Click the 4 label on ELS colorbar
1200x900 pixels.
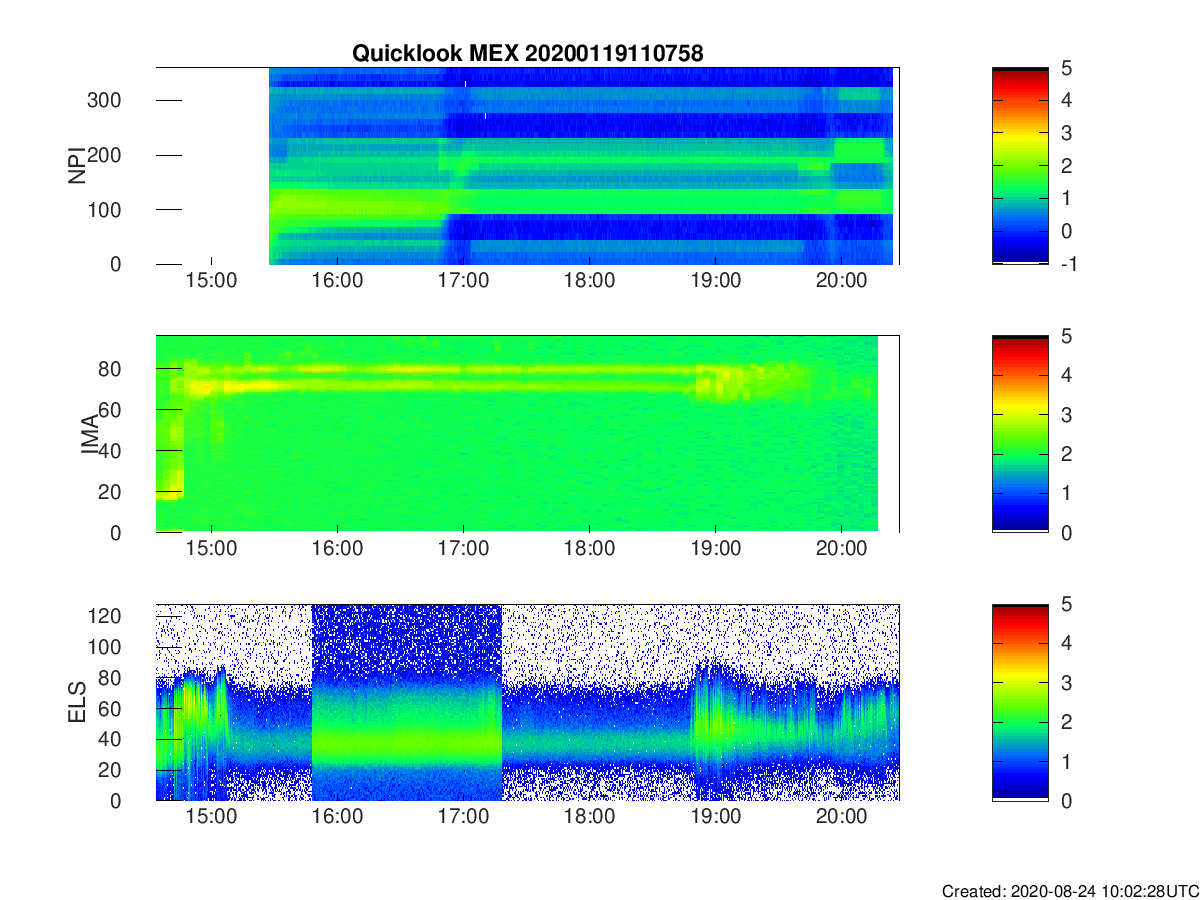click(x=1065, y=643)
